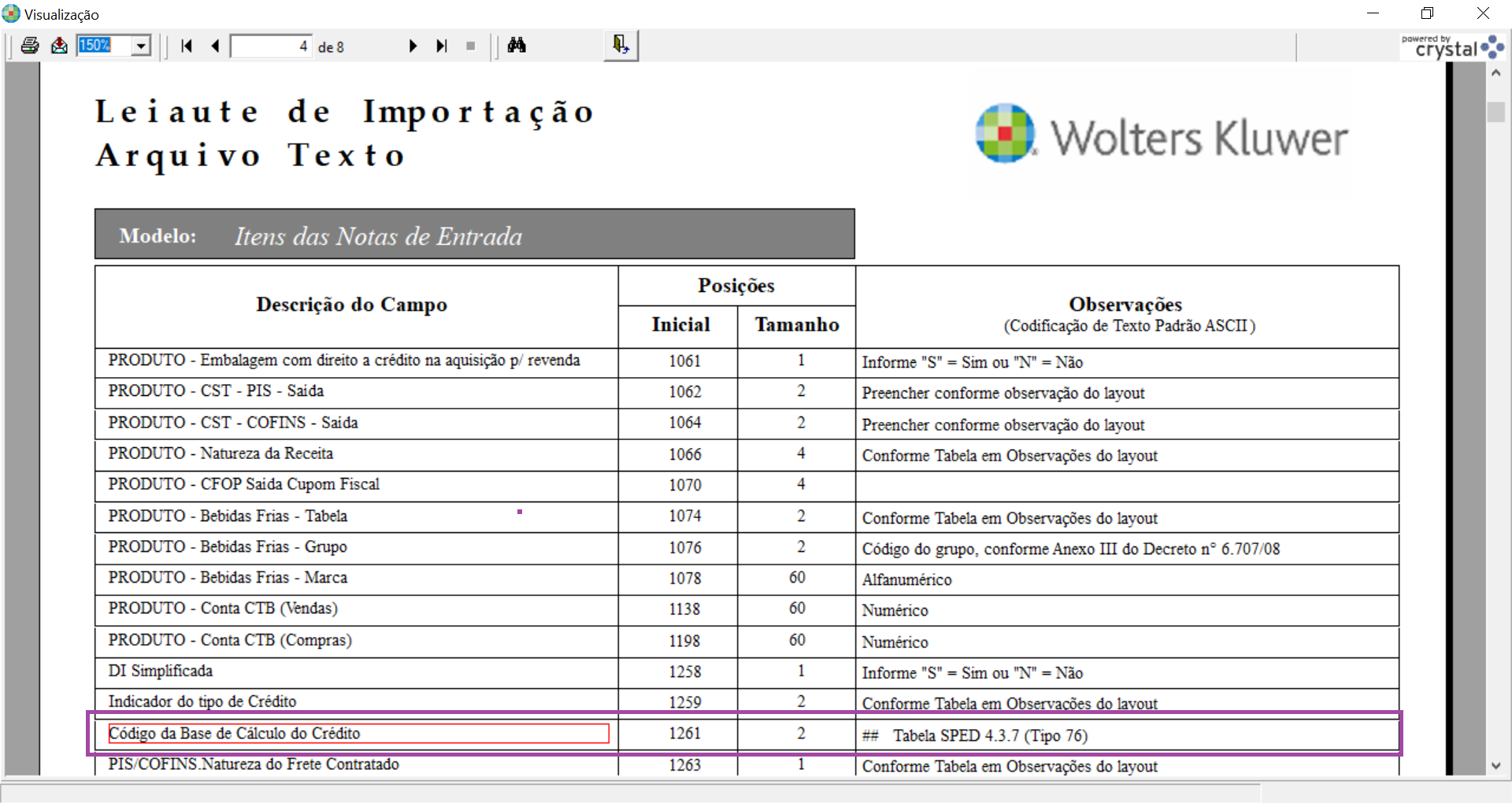1512x803 pixels.
Task: Click the powered by crystal logo
Action: tap(1452, 47)
